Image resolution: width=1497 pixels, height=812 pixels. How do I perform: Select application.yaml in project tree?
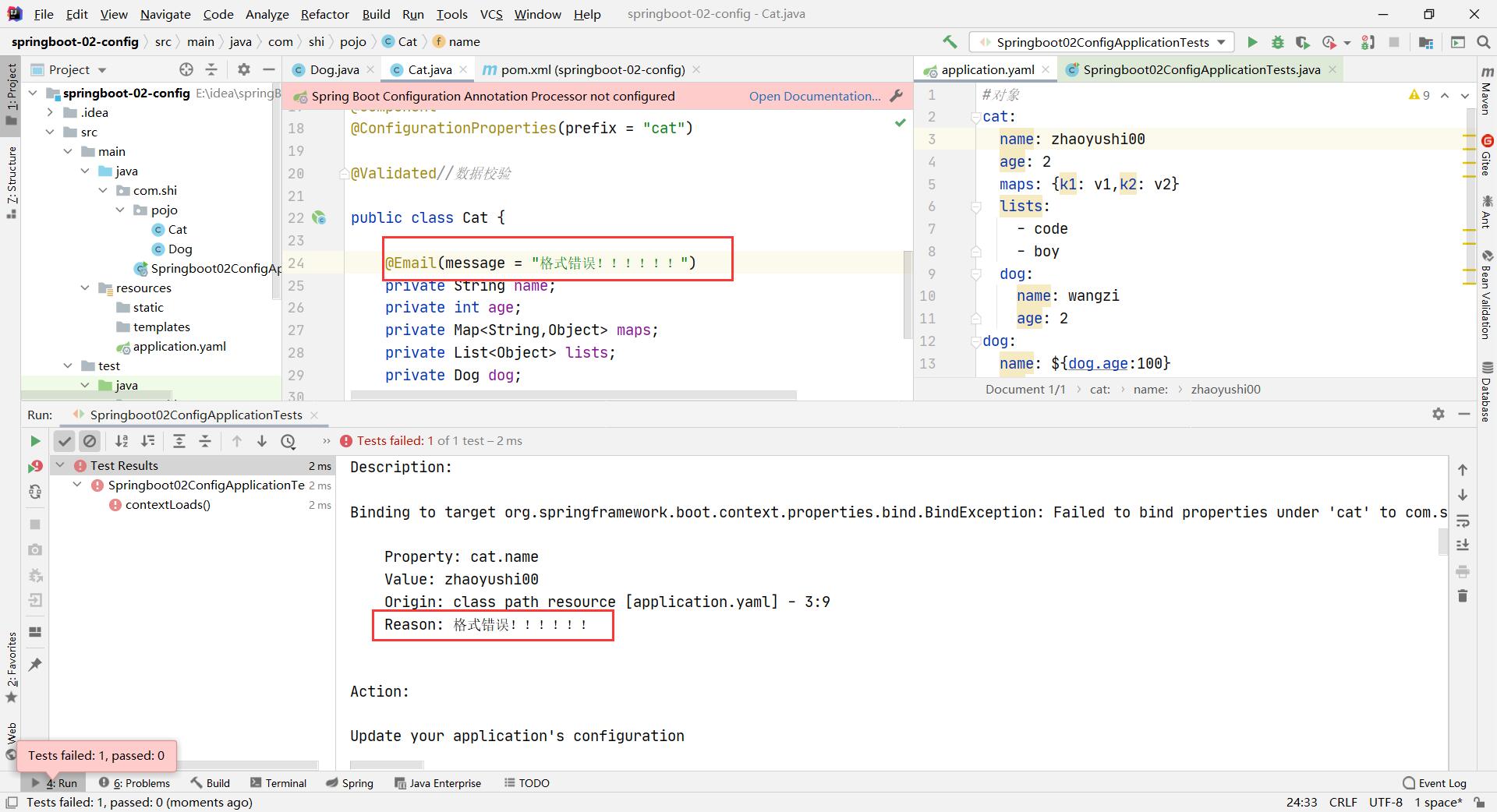click(179, 346)
